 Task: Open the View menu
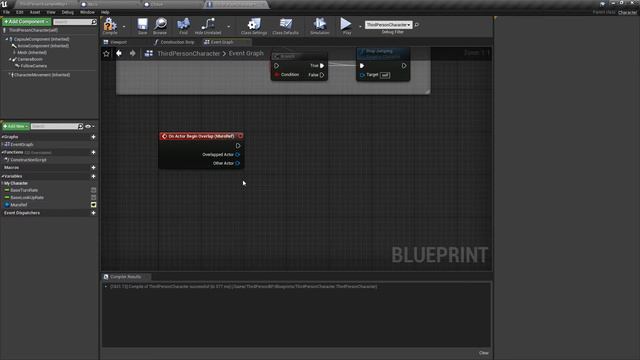tap(51, 12)
